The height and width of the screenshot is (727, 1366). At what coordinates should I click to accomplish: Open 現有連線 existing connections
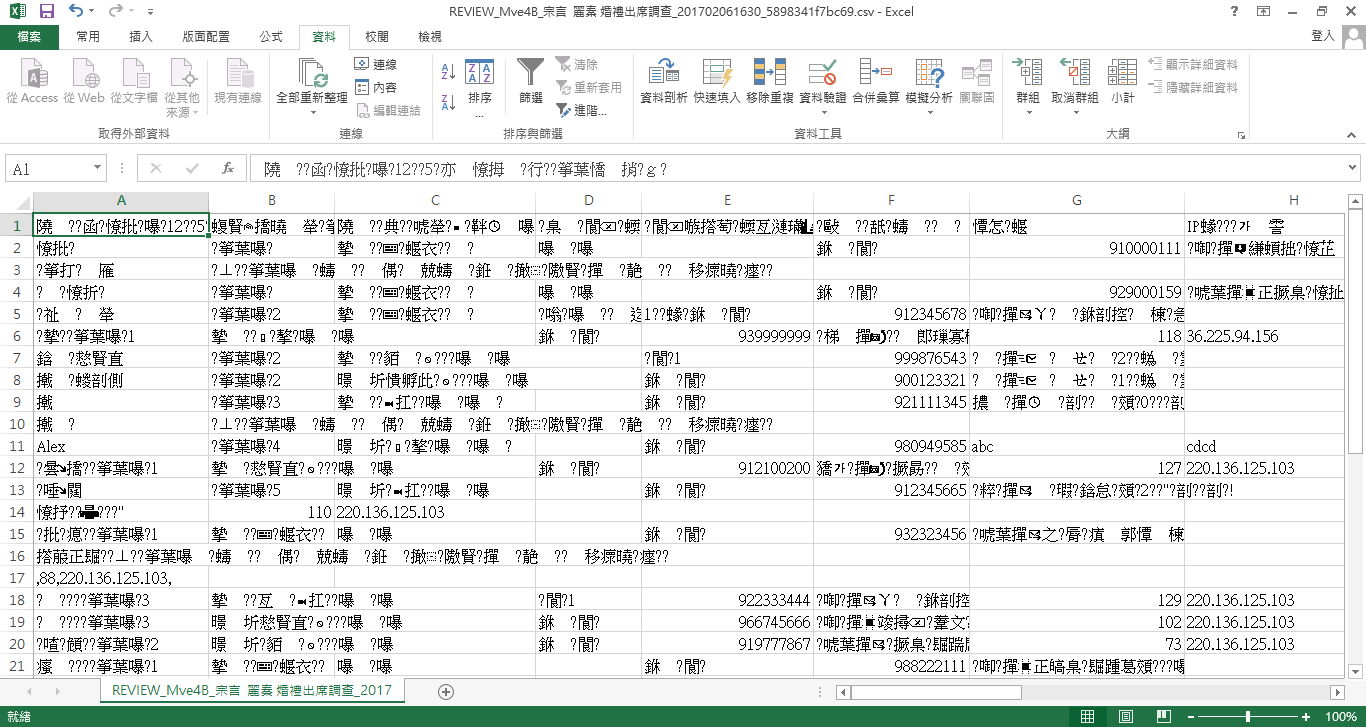pos(237,83)
